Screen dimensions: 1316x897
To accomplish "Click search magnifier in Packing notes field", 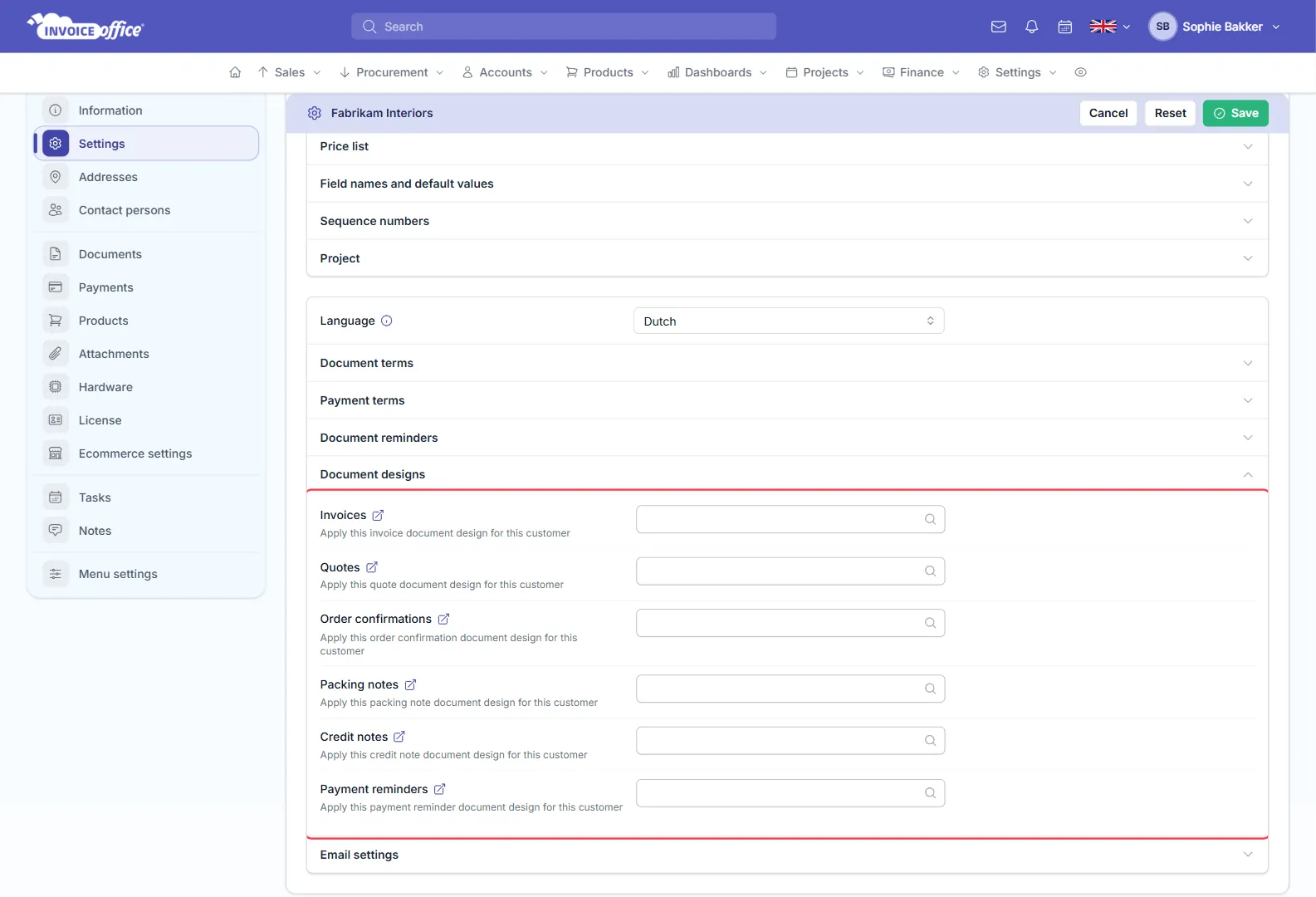I will 930,689.
